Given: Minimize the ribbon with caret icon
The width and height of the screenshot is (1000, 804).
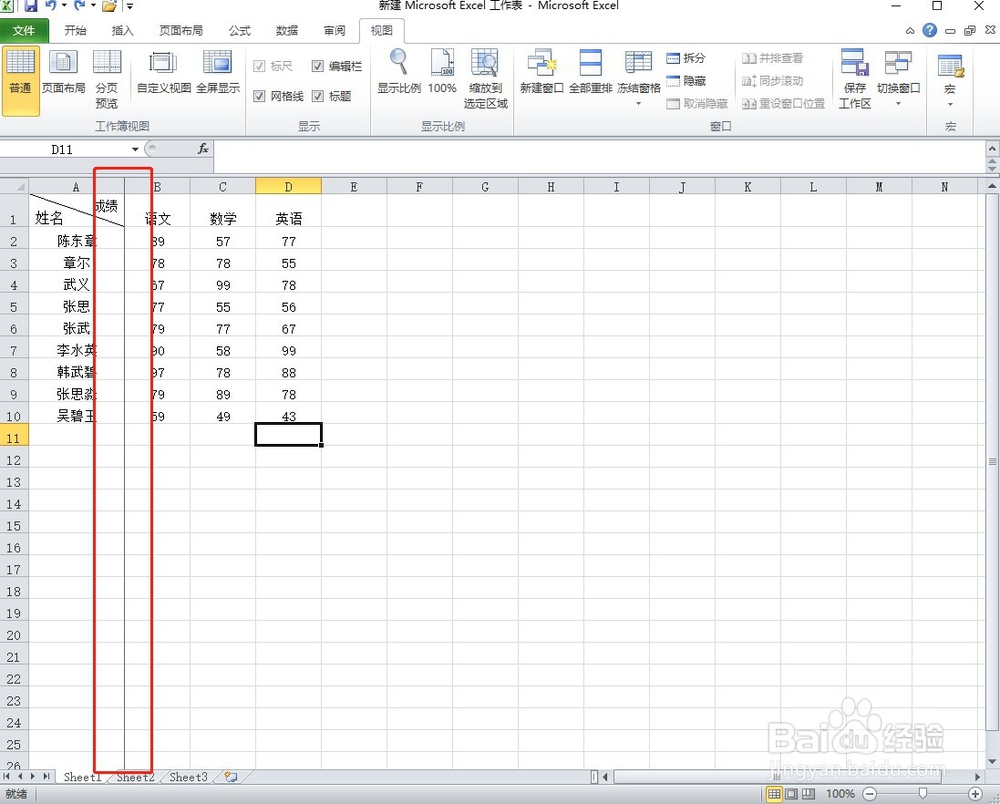Looking at the screenshot, I should [x=910, y=31].
